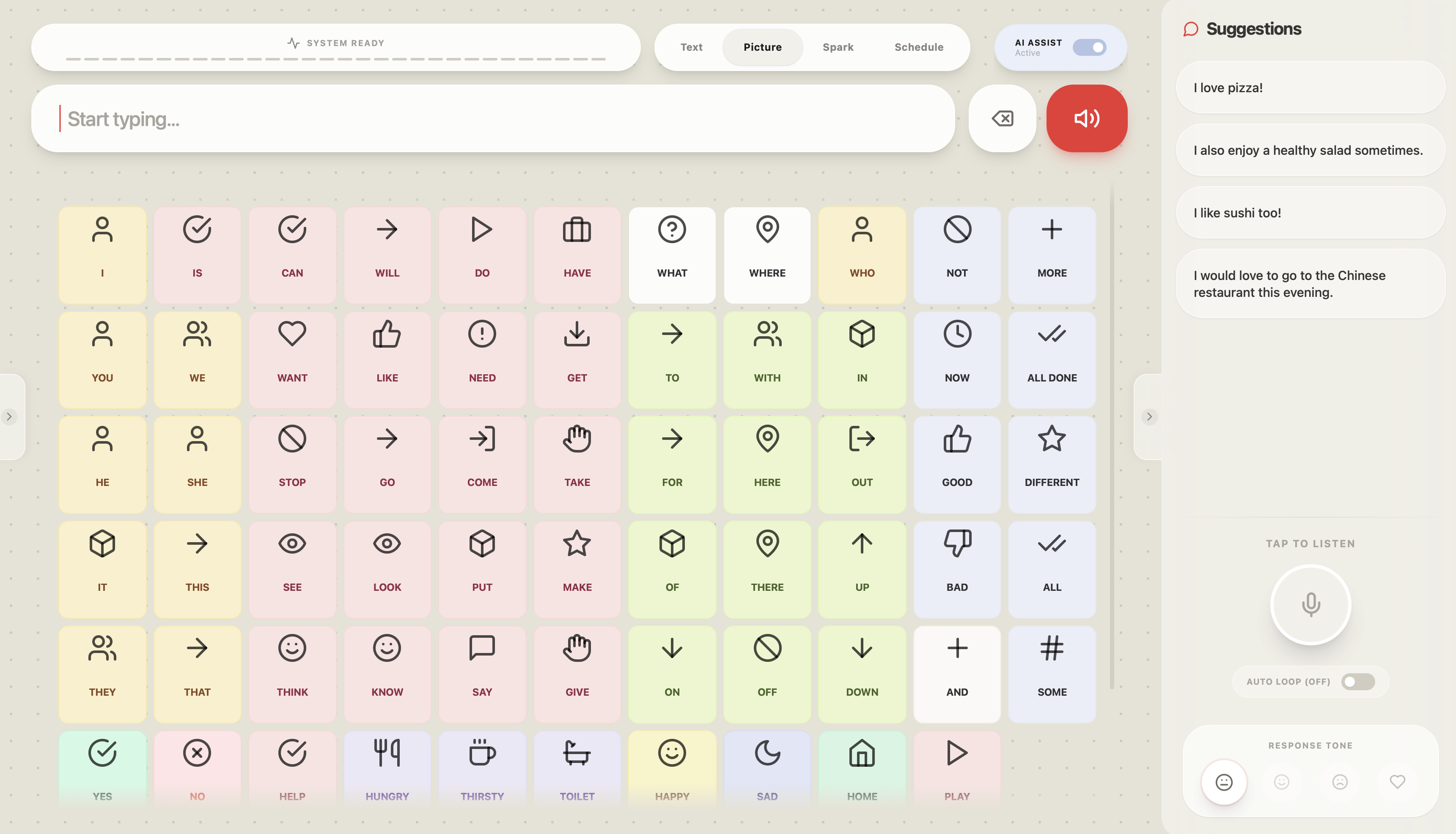Select the heart response tone

(1397, 782)
